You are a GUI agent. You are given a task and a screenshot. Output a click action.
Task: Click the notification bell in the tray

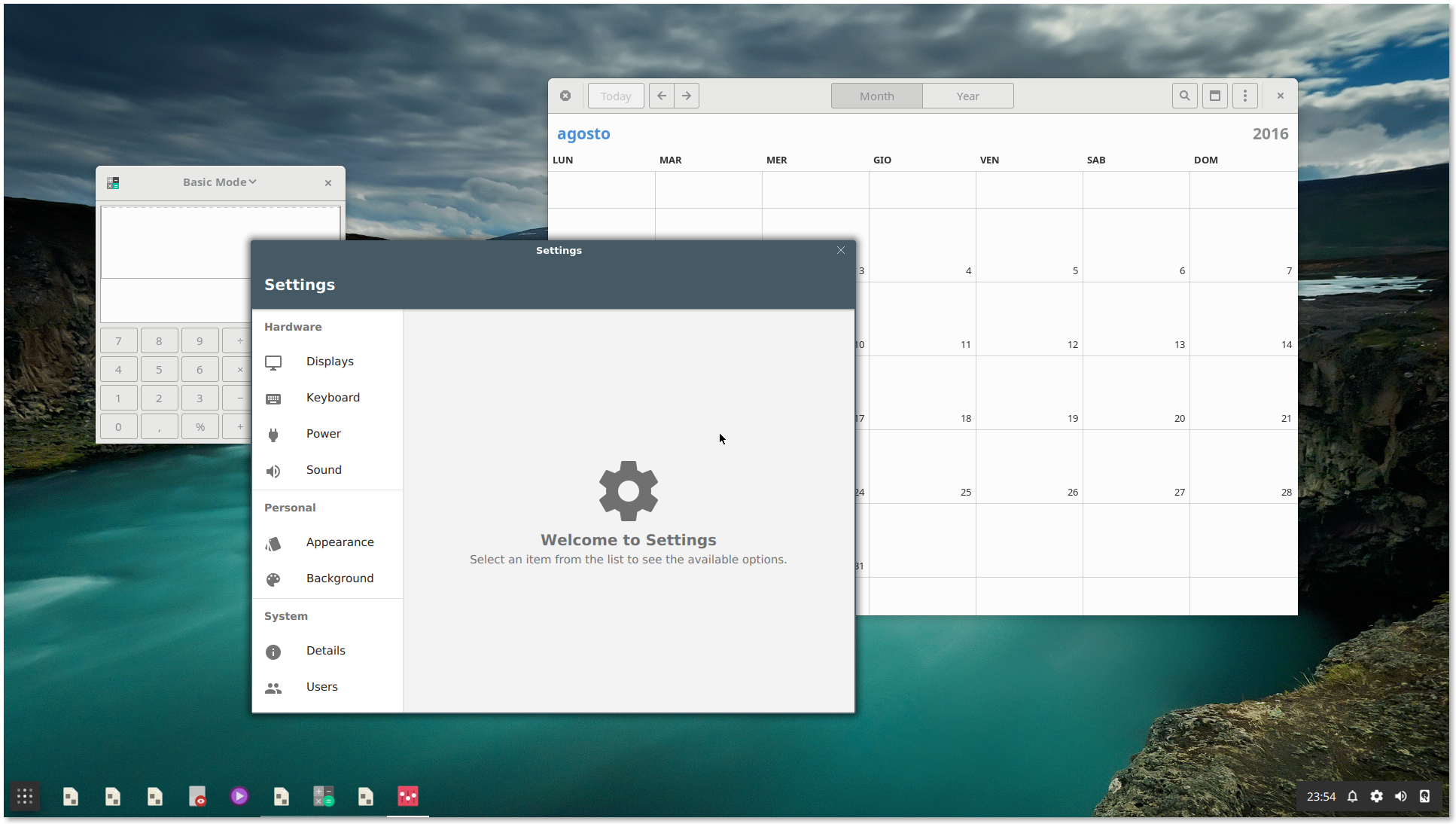pos(1352,796)
